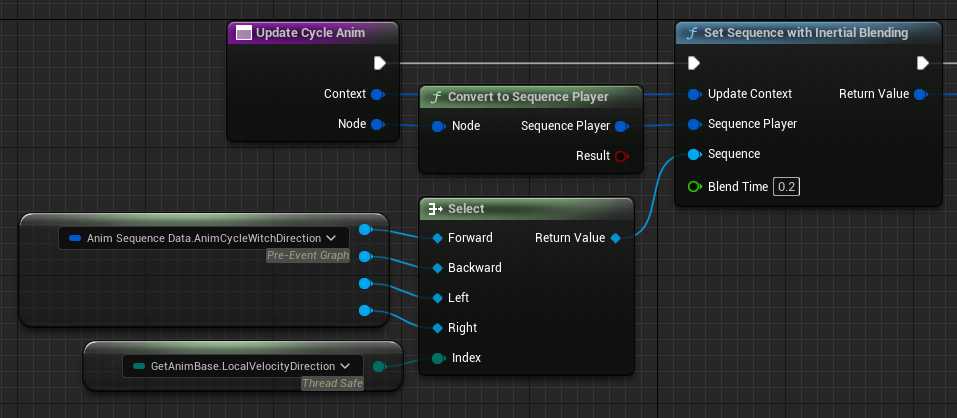Click the Pre-Event Graph label

[x=308, y=256]
